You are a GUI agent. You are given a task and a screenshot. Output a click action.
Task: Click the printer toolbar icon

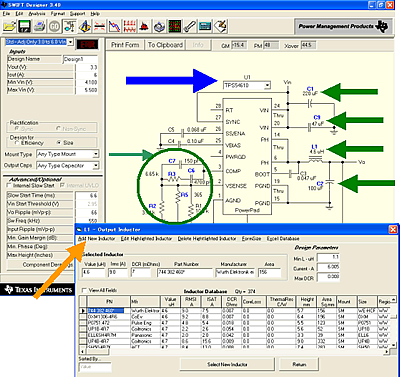[39, 26]
